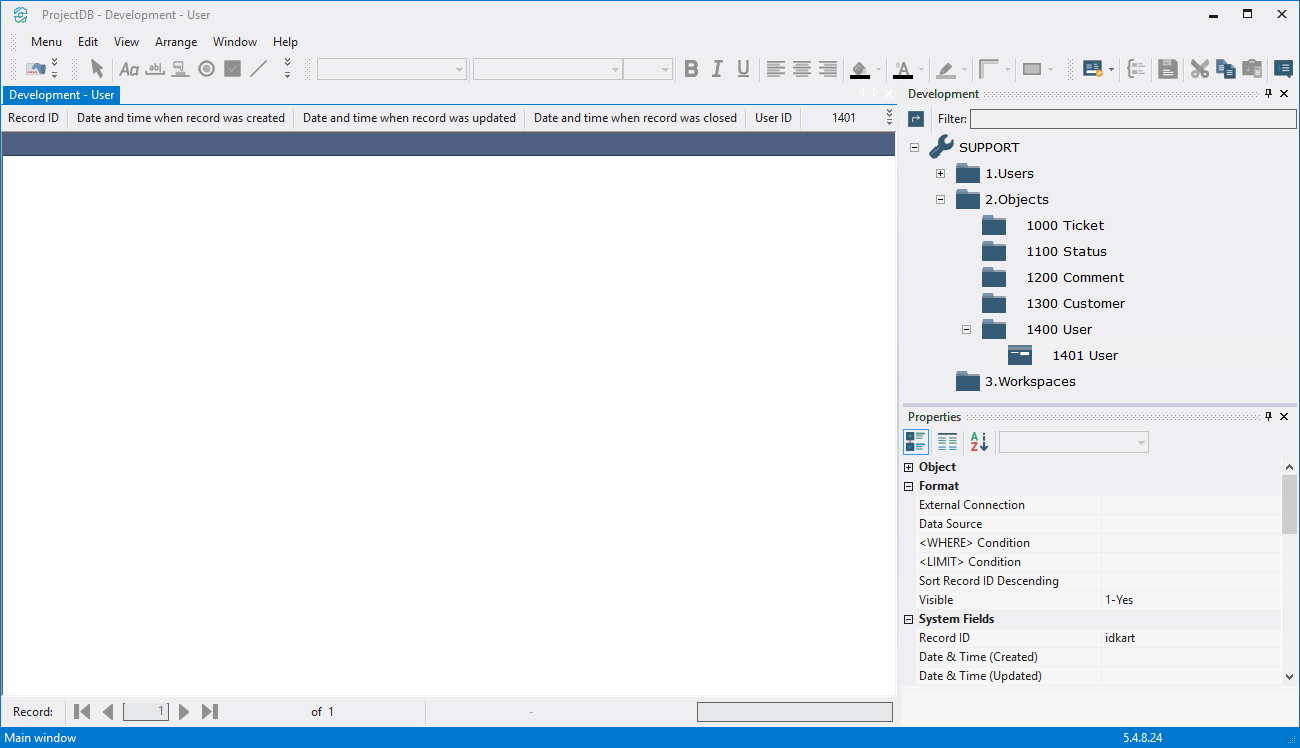1300x748 pixels.
Task: Collapse the 1400 User tree node
Action: (x=966, y=330)
